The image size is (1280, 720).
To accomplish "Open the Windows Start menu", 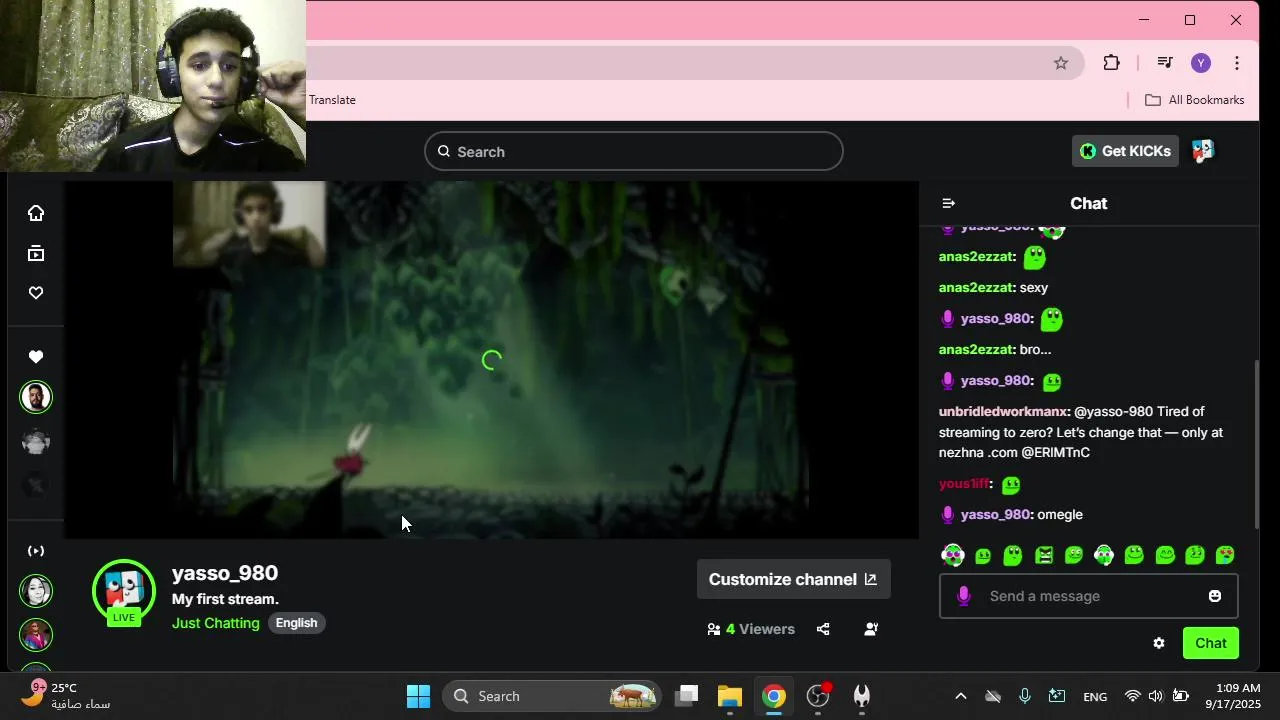I will tap(418, 696).
